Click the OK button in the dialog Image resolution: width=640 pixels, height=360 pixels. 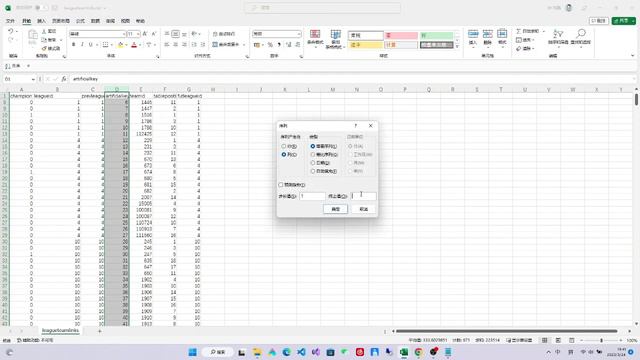point(336,209)
